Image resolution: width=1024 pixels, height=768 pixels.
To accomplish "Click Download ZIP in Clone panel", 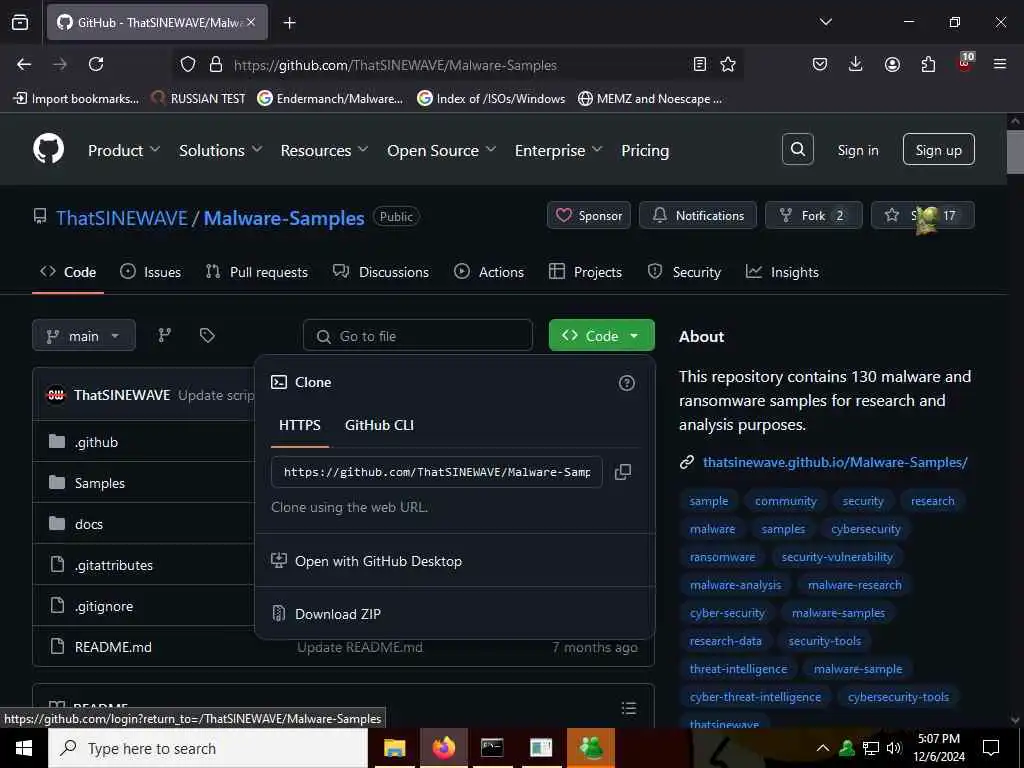I will point(338,614).
